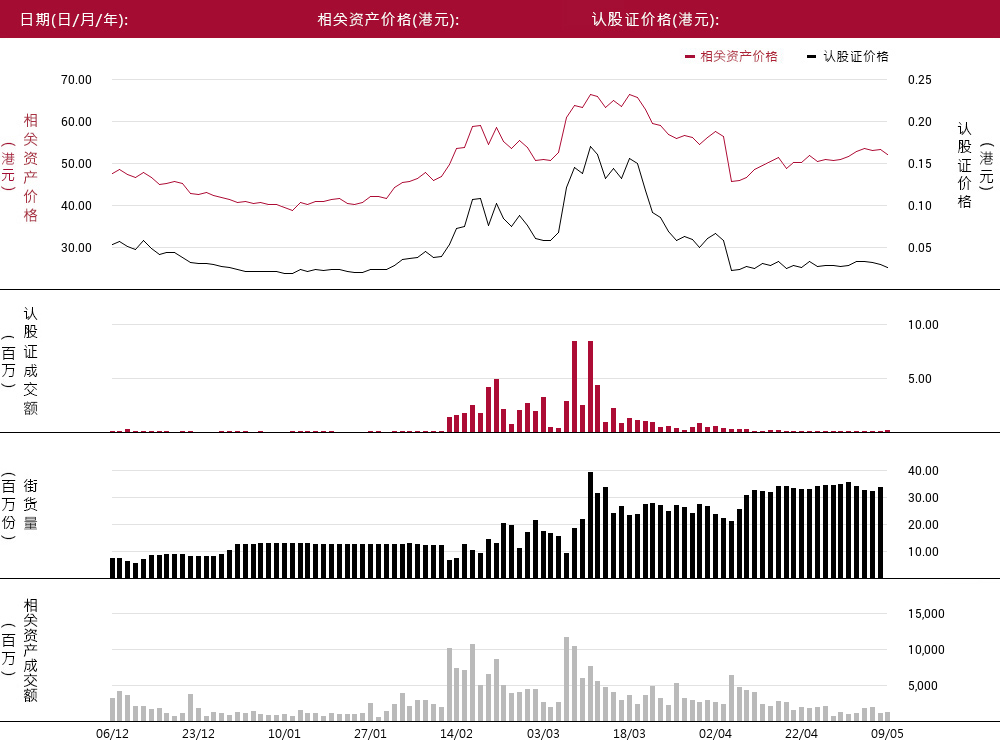Select the 14/02 date tick label
Image resolution: width=1000 pixels, height=751 pixels.
point(457,734)
